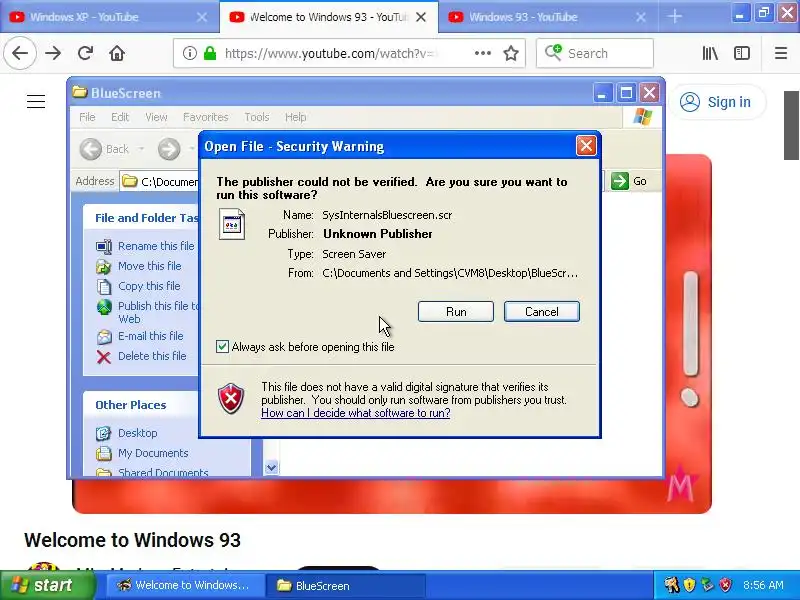The height and width of the screenshot is (600, 800).
Task: Click the green Go arrow button
Action: (620, 181)
